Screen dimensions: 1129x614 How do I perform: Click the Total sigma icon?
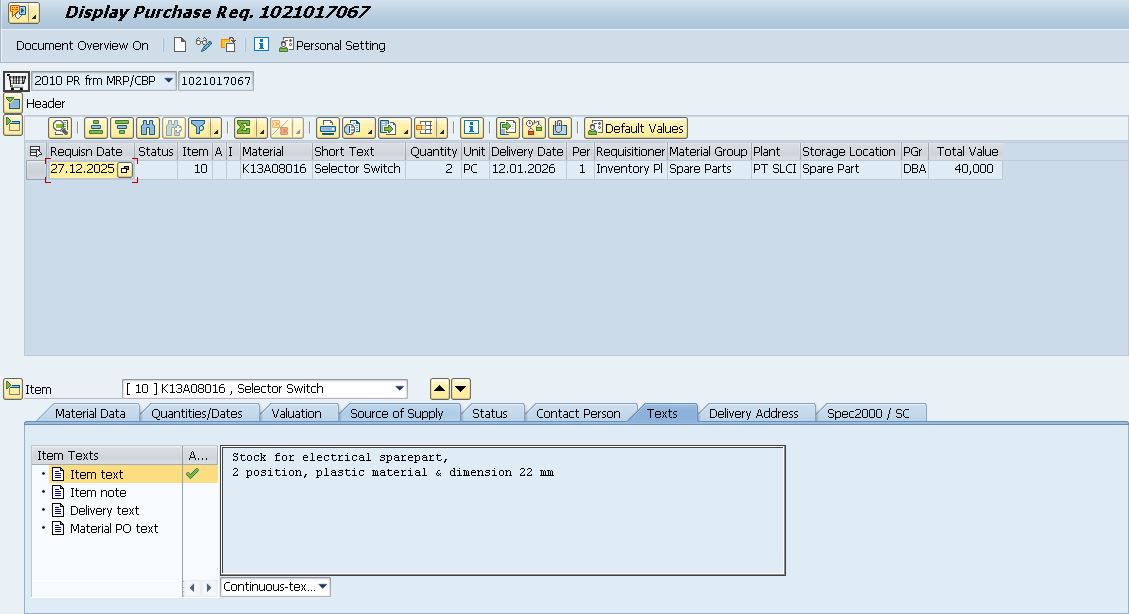[x=243, y=128]
